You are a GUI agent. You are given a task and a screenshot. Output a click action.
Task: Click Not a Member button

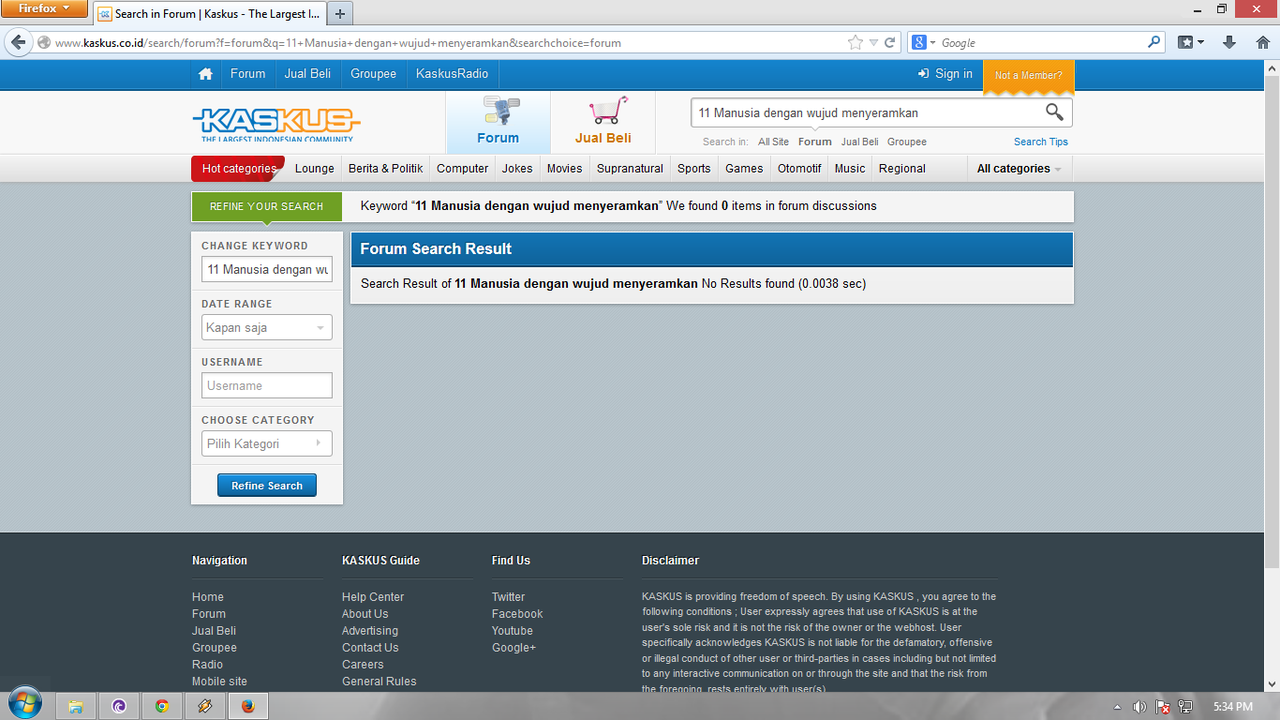1029,76
